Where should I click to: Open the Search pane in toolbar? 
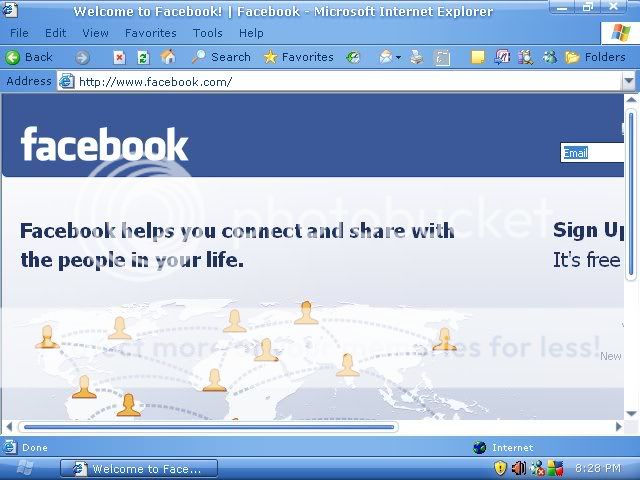[x=221, y=57]
